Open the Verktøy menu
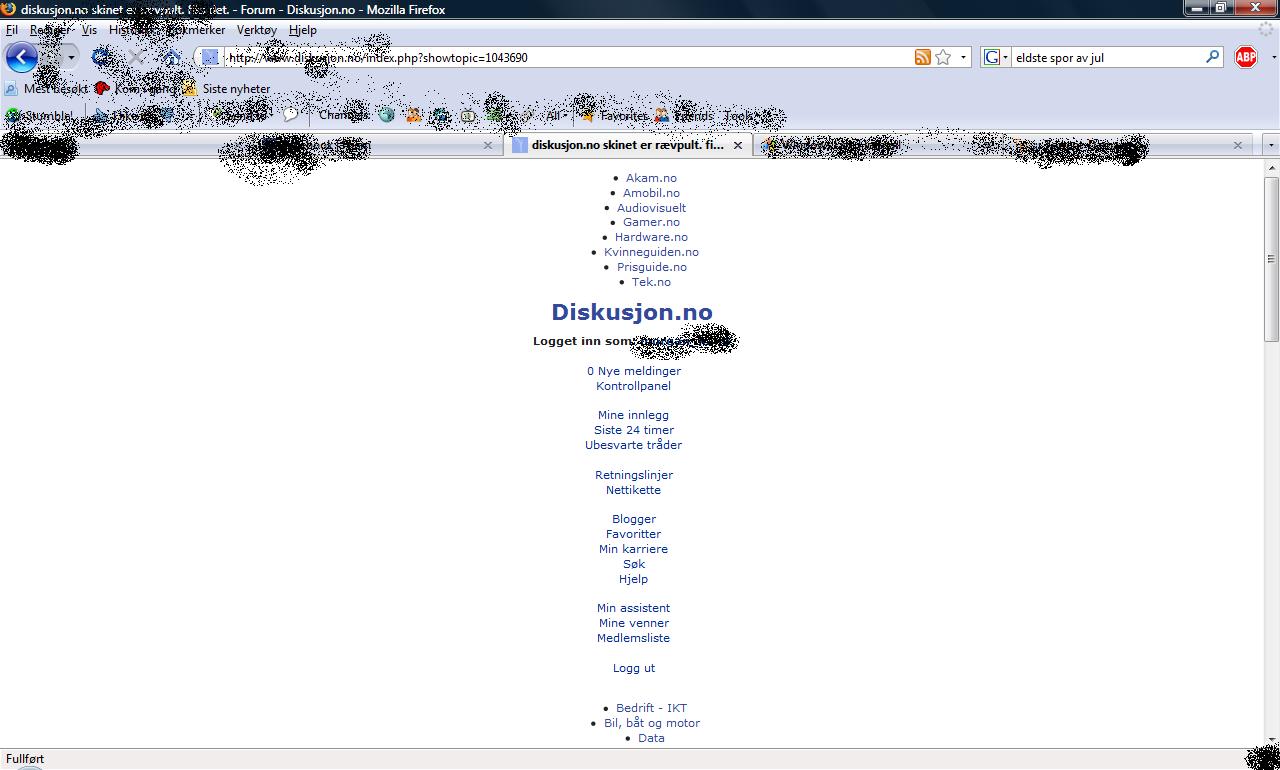The width and height of the screenshot is (1280, 770). point(257,30)
